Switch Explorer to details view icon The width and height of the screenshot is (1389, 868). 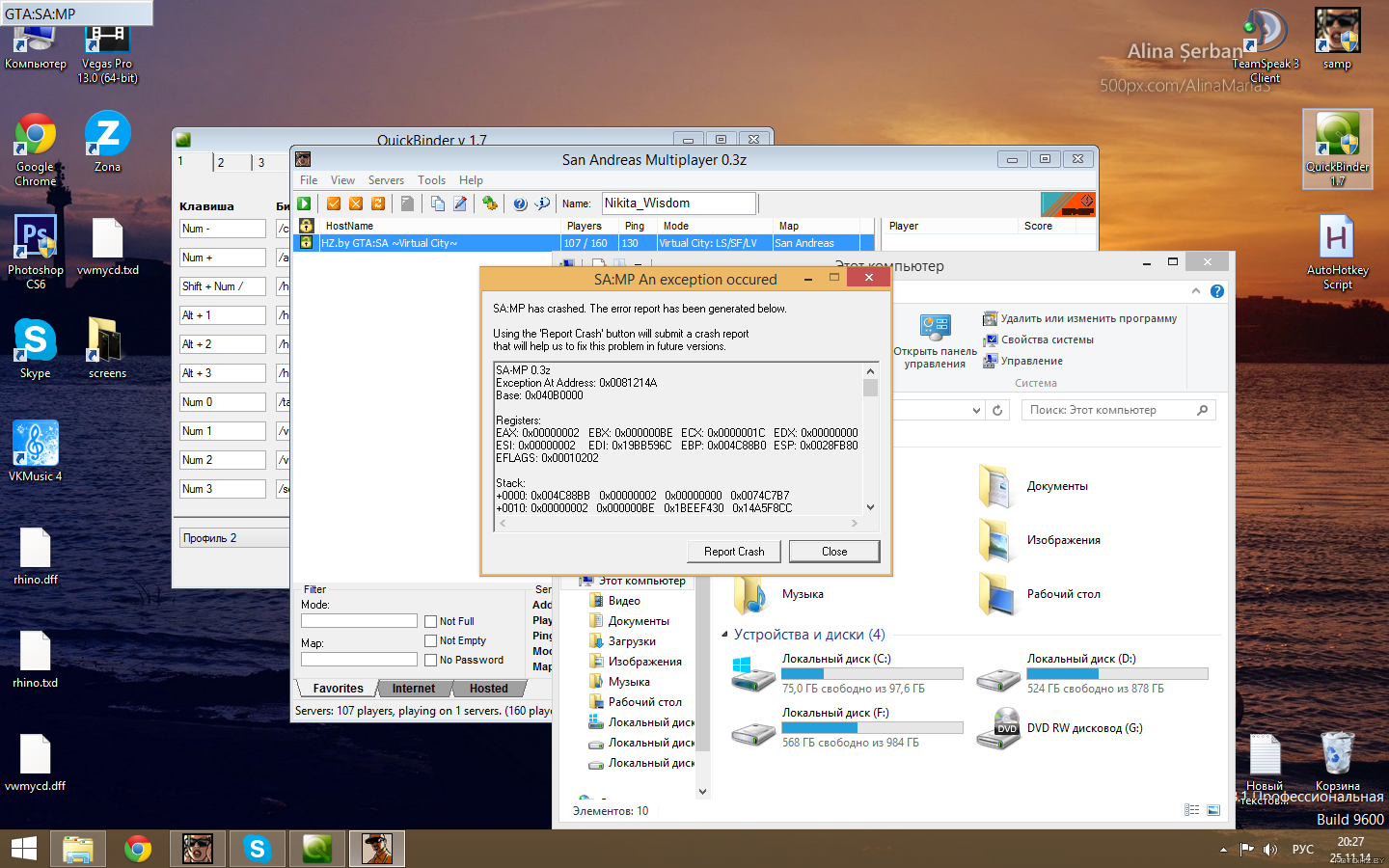[x=1191, y=810]
